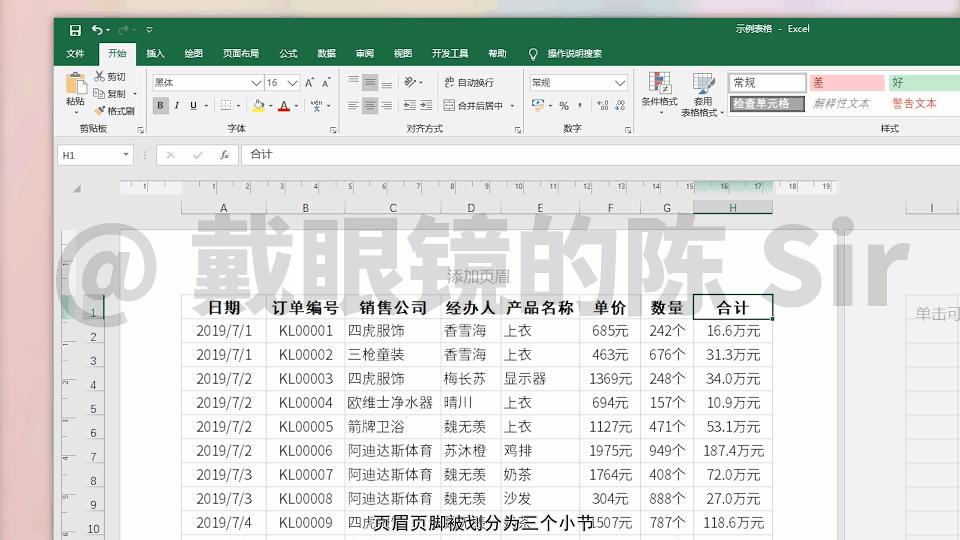Screen dimensions: 960x540
Task: Open the 文件 File tab
Action: 75,53
